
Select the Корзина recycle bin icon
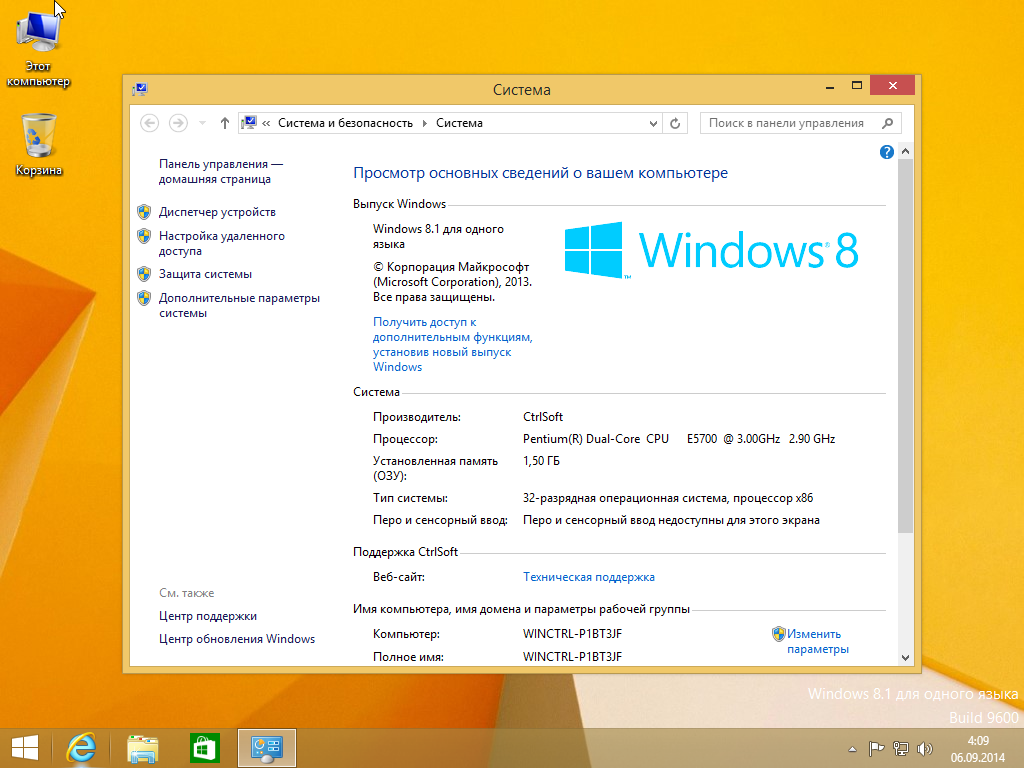pyautogui.click(x=39, y=144)
